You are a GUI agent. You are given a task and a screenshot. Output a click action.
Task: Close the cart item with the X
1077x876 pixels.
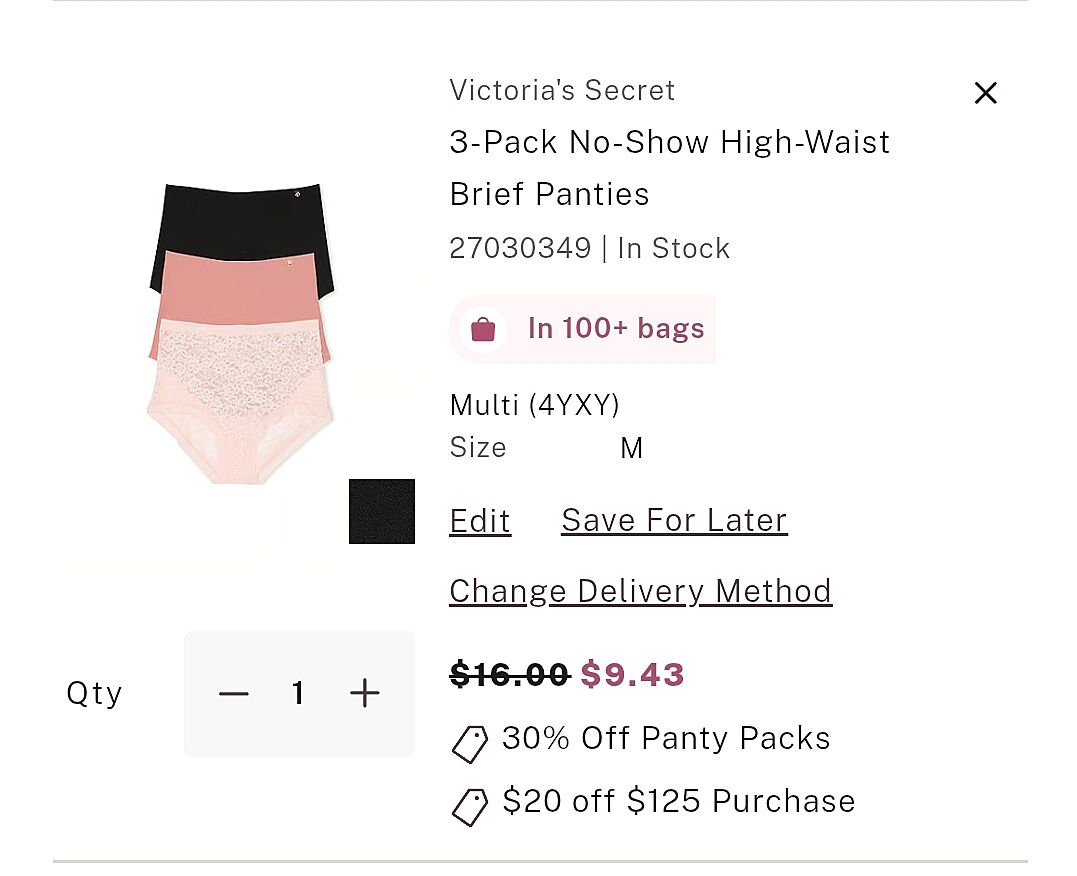tap(985, 93)
